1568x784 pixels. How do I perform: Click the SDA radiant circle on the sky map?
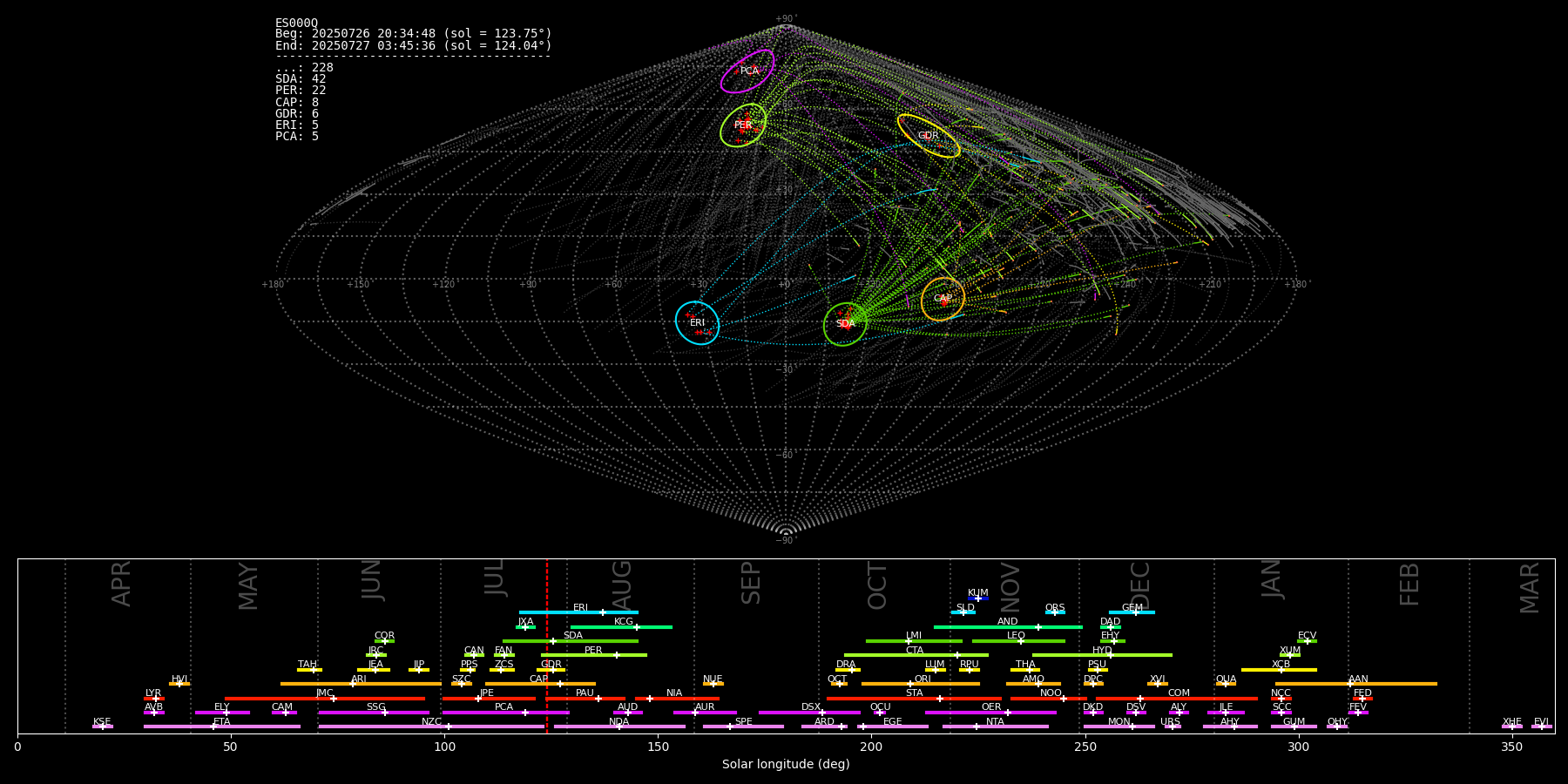coord(845,324)
